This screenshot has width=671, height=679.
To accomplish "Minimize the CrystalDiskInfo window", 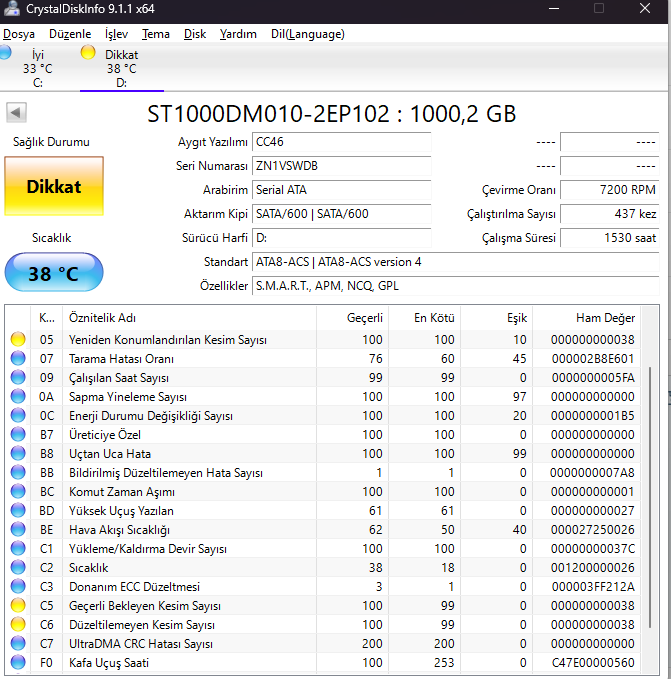I will (x=554, y=9).
